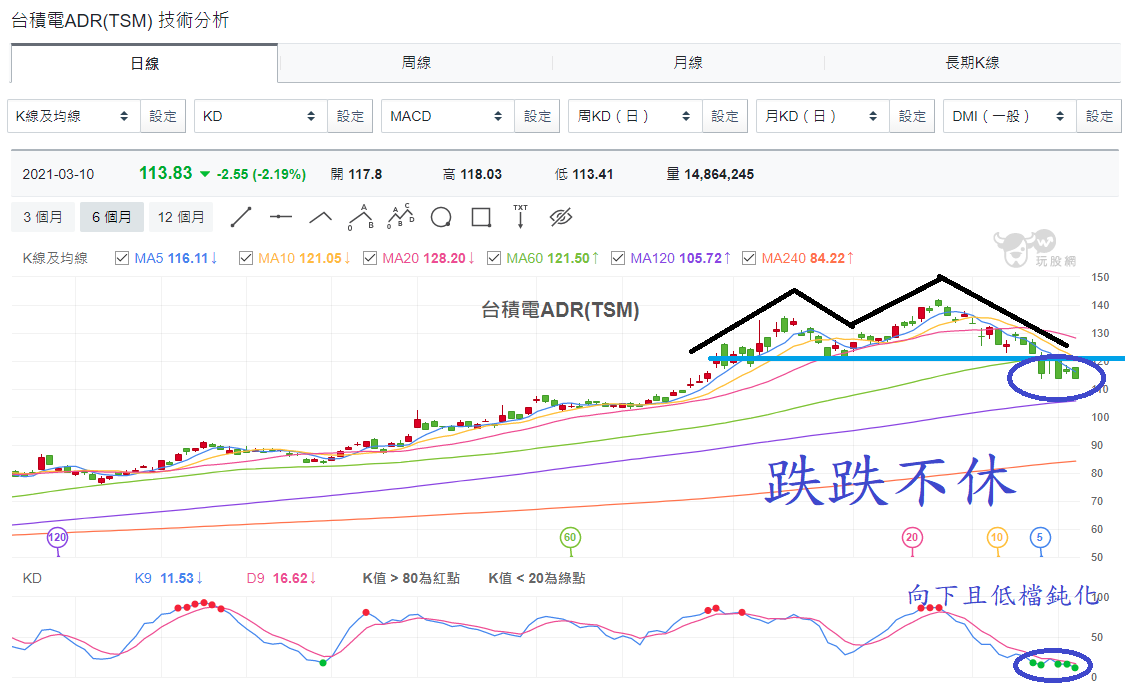Image resolution: width=1125 pixels, height=686 pixels.
Task: Click 設定 next to MACD dropdown
Action: (x=537, y=116)
